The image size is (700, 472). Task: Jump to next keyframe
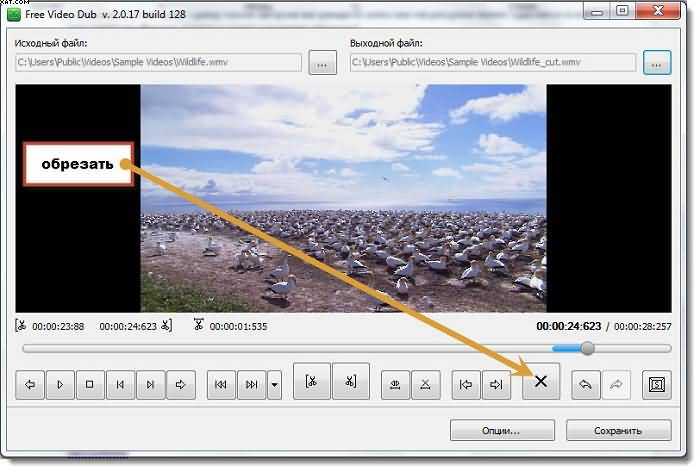pos(251,384)
